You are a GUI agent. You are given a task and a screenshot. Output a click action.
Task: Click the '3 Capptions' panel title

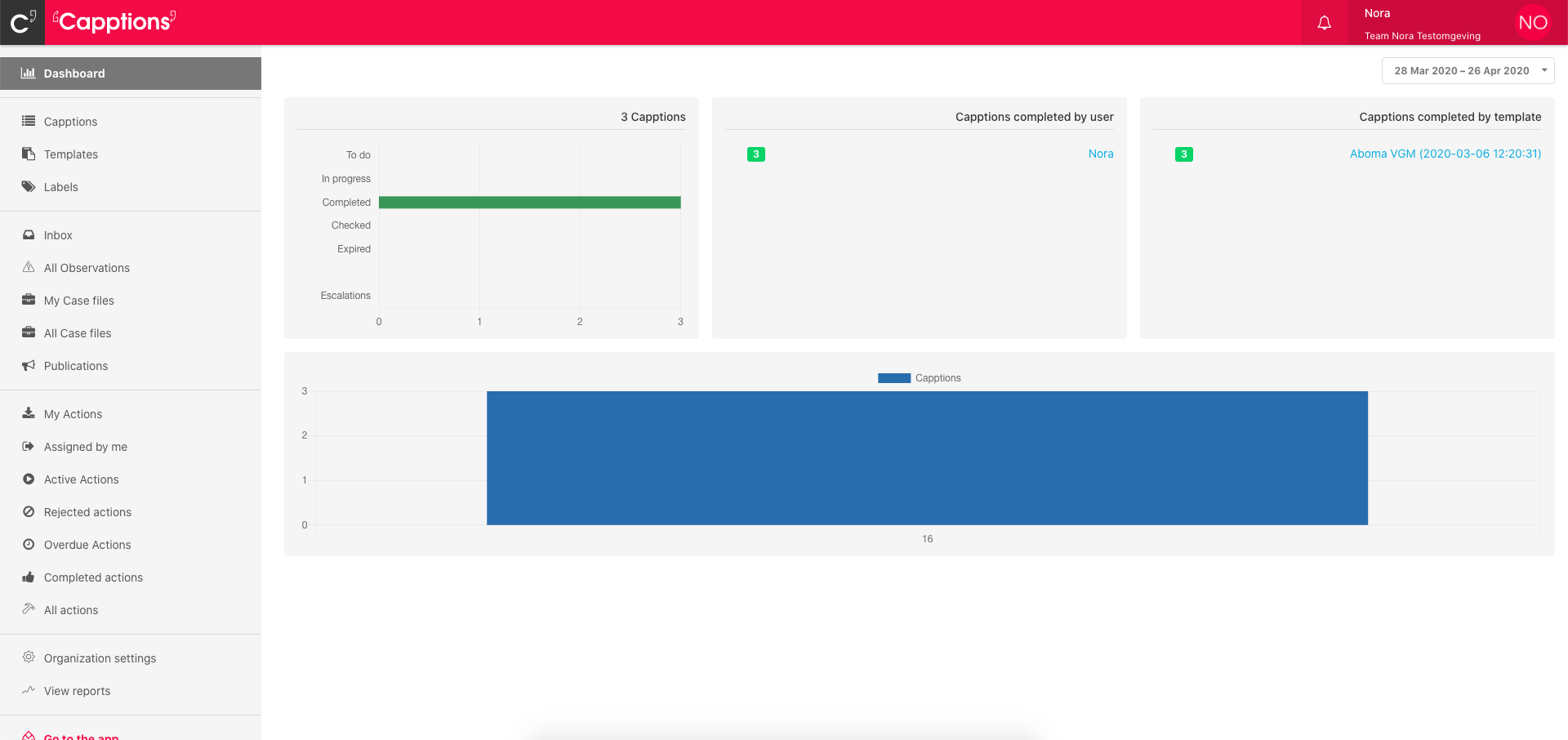click(653, 117)
